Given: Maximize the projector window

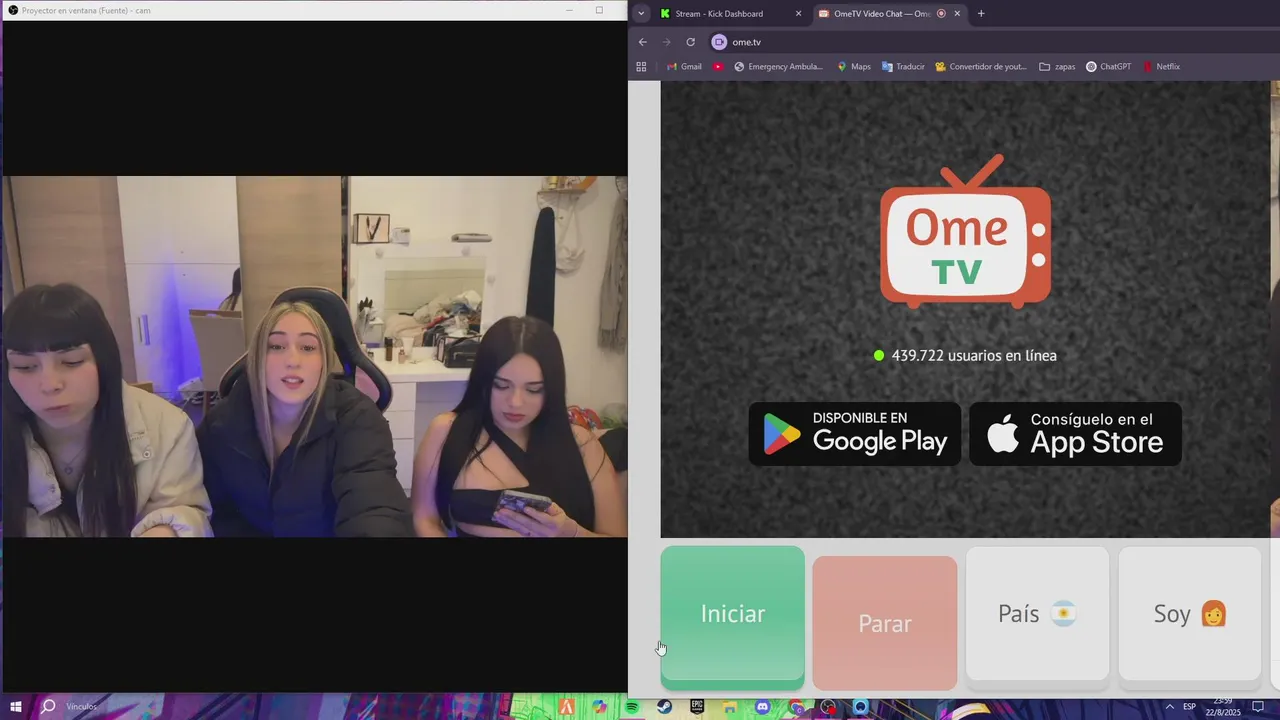Looking at the screenshot, I should (599, 10).
